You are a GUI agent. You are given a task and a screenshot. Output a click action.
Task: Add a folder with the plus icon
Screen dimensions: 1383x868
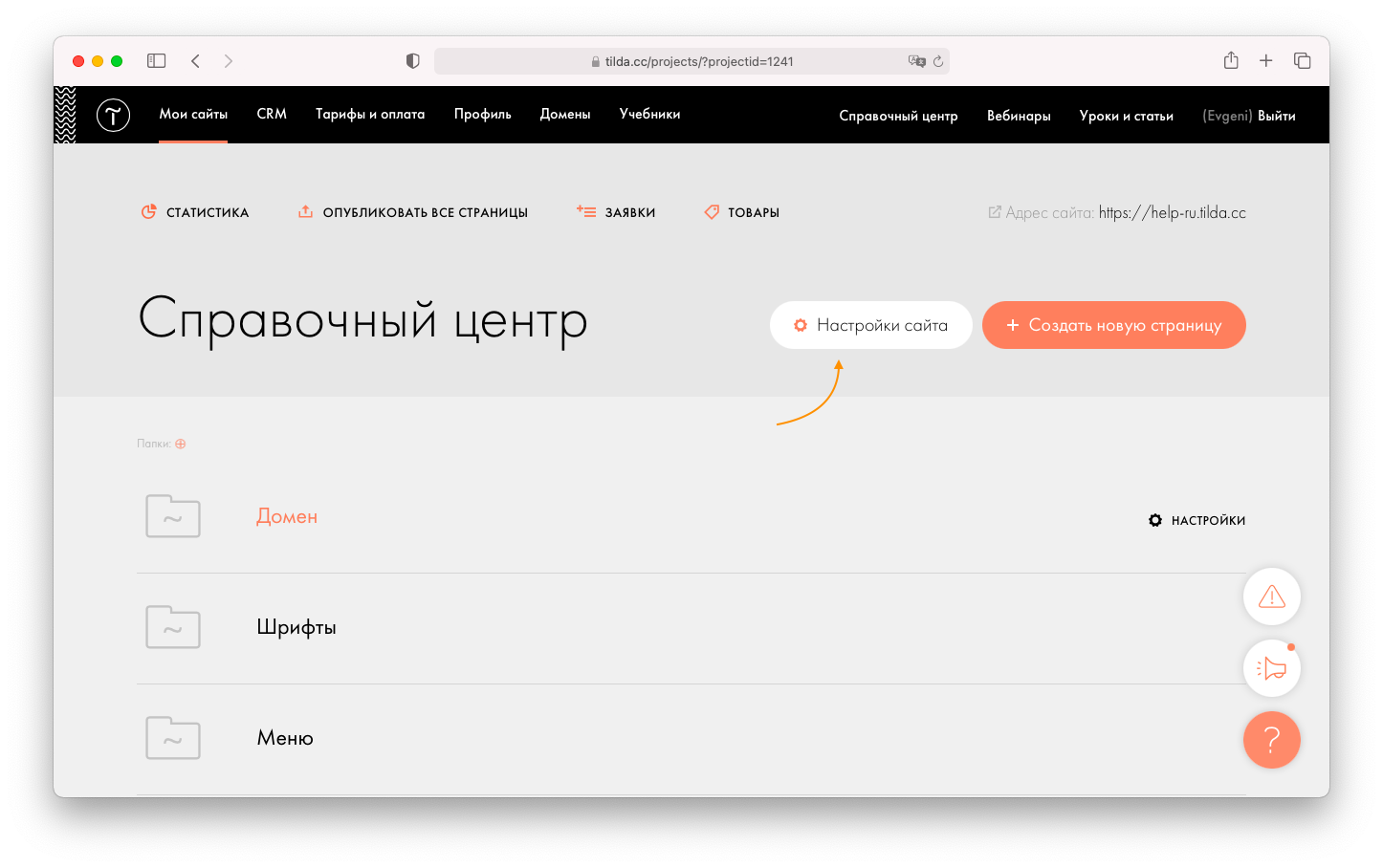pos(181,444)
